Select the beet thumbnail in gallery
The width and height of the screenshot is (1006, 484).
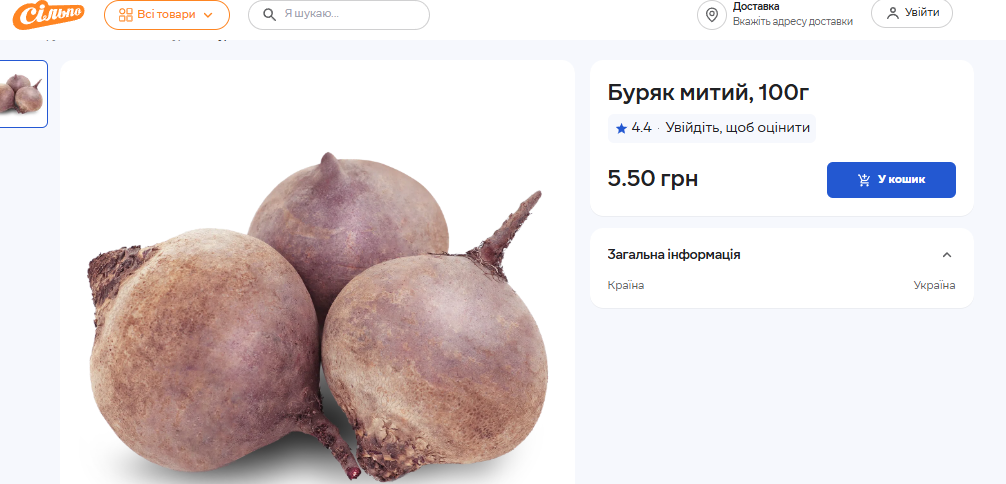(23, 94)
